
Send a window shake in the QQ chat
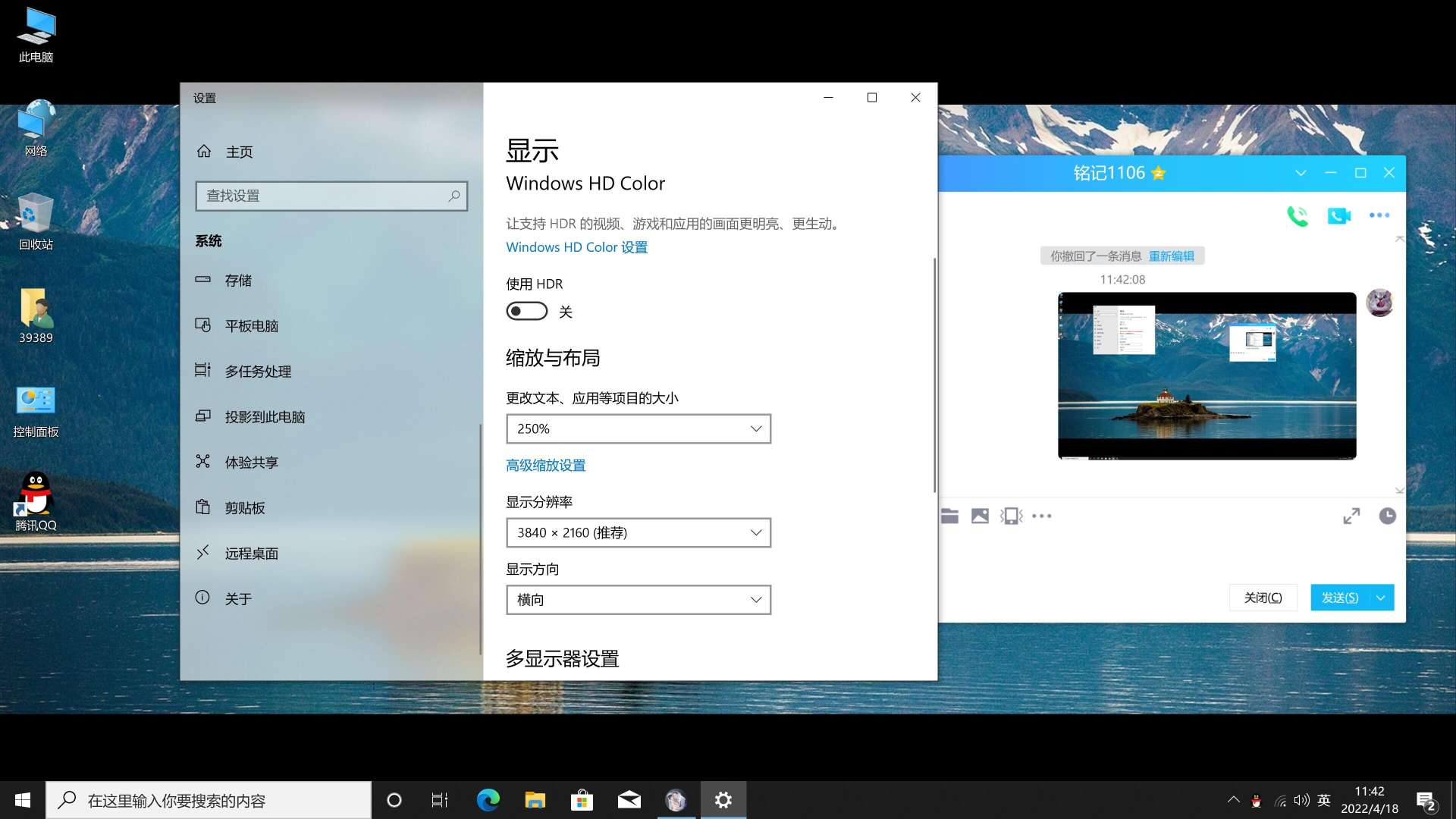tap(1011, 516)
